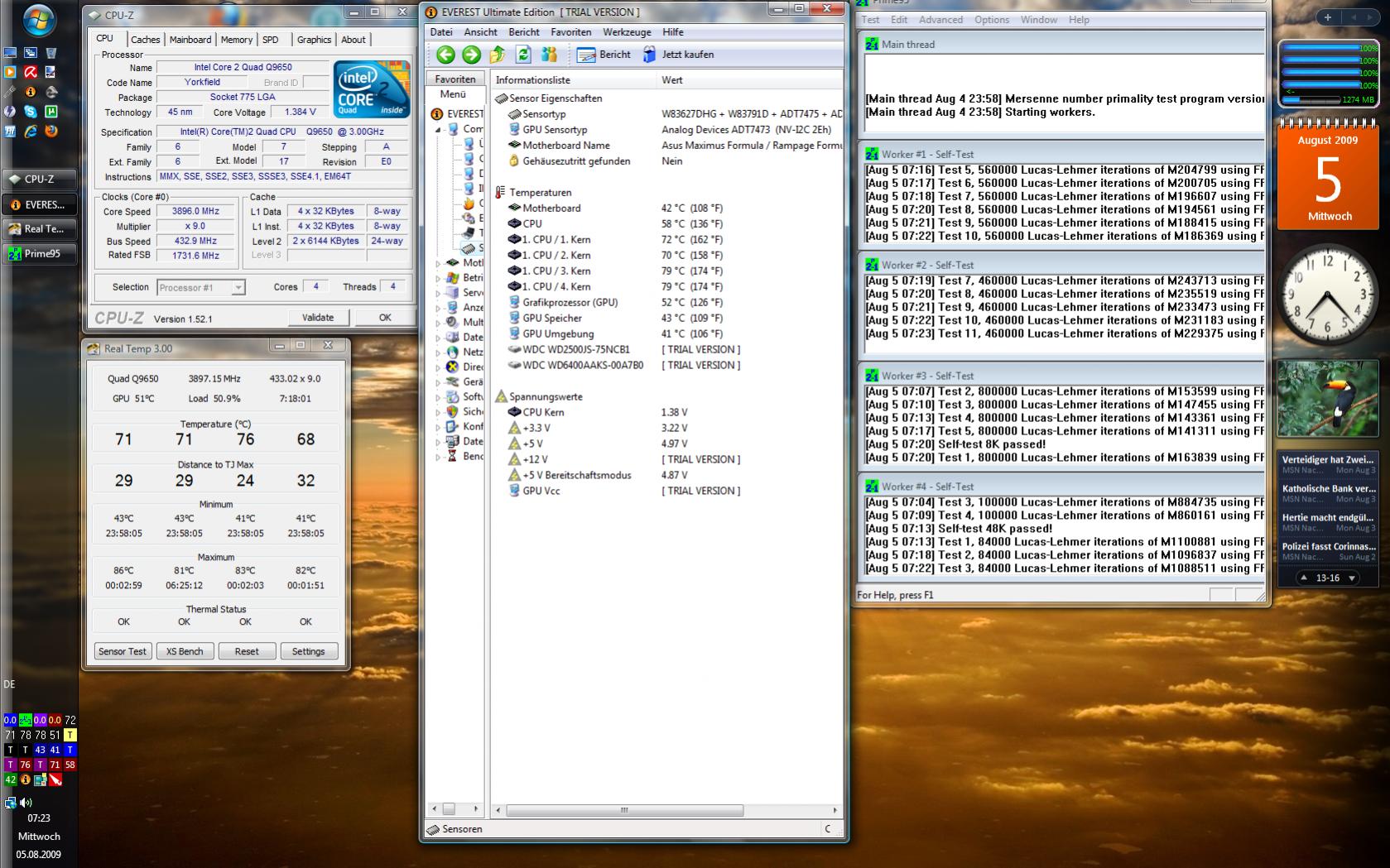Click EVEREST up-one-level folder arrow icon
This screenshot has width=1390, height=868.
498,55
